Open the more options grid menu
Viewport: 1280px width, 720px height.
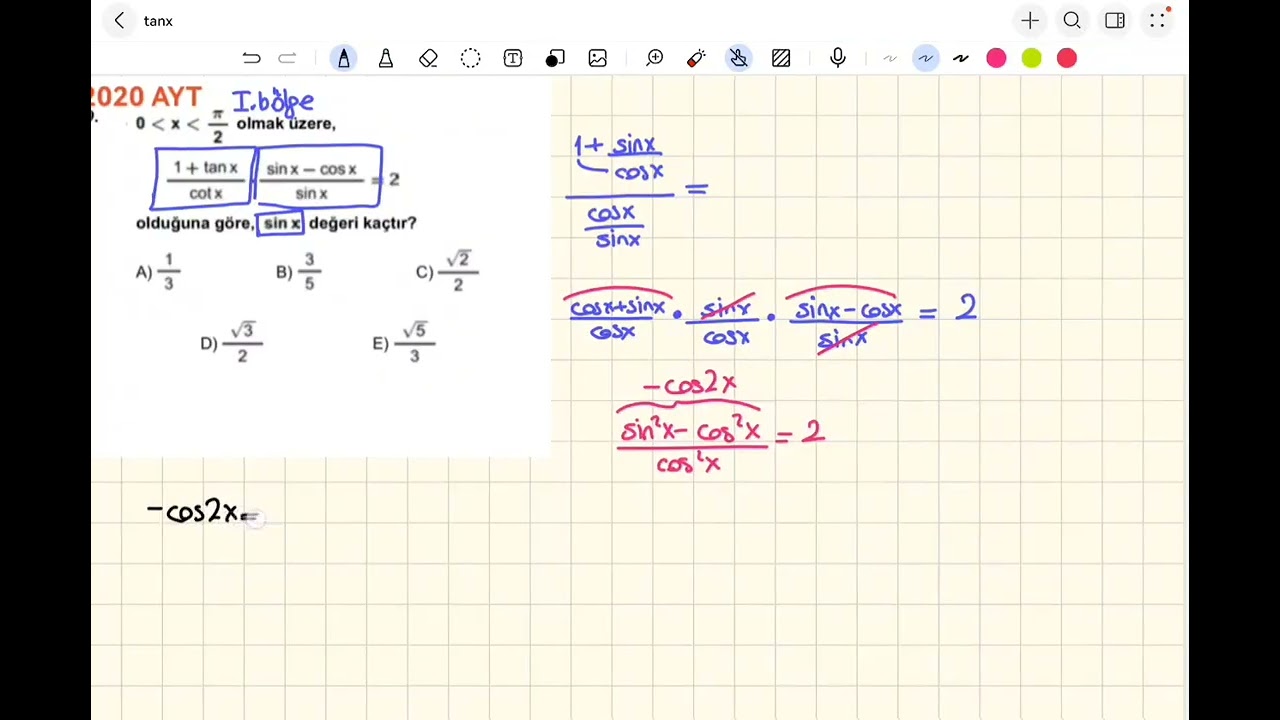1158,20
